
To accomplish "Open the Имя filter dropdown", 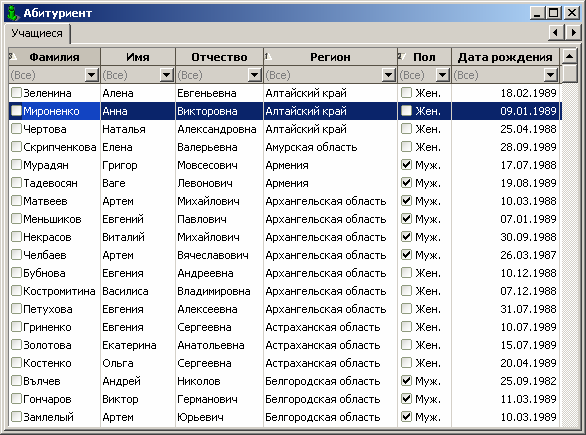I will point(166,75).
